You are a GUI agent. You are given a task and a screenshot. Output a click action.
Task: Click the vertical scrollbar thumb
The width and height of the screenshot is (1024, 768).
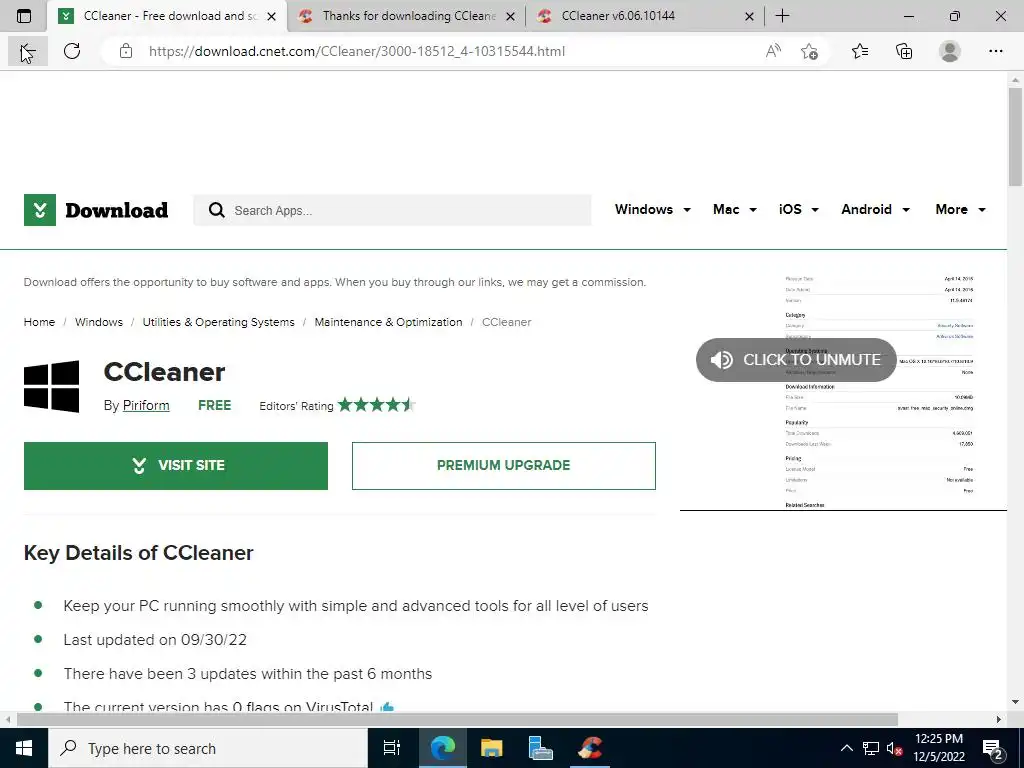click(x=1015, y=137)
